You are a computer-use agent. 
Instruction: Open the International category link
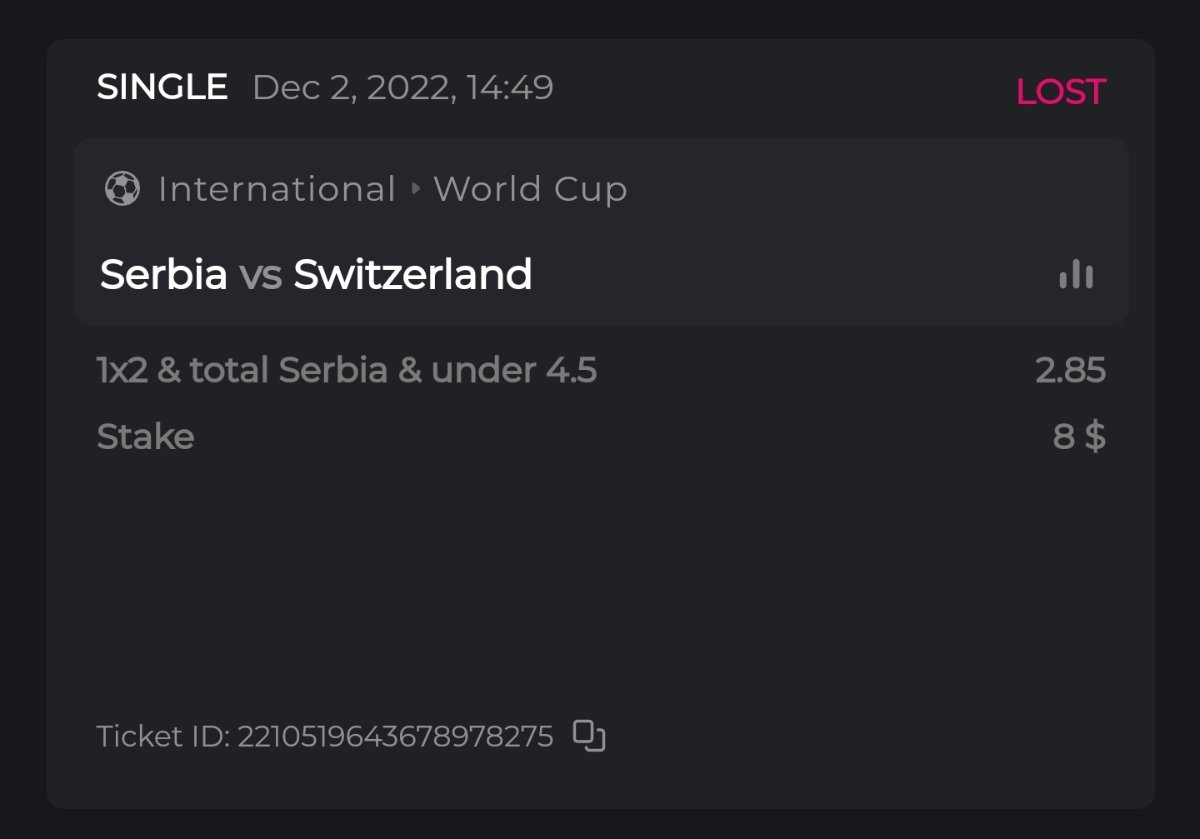click(276, 189)
